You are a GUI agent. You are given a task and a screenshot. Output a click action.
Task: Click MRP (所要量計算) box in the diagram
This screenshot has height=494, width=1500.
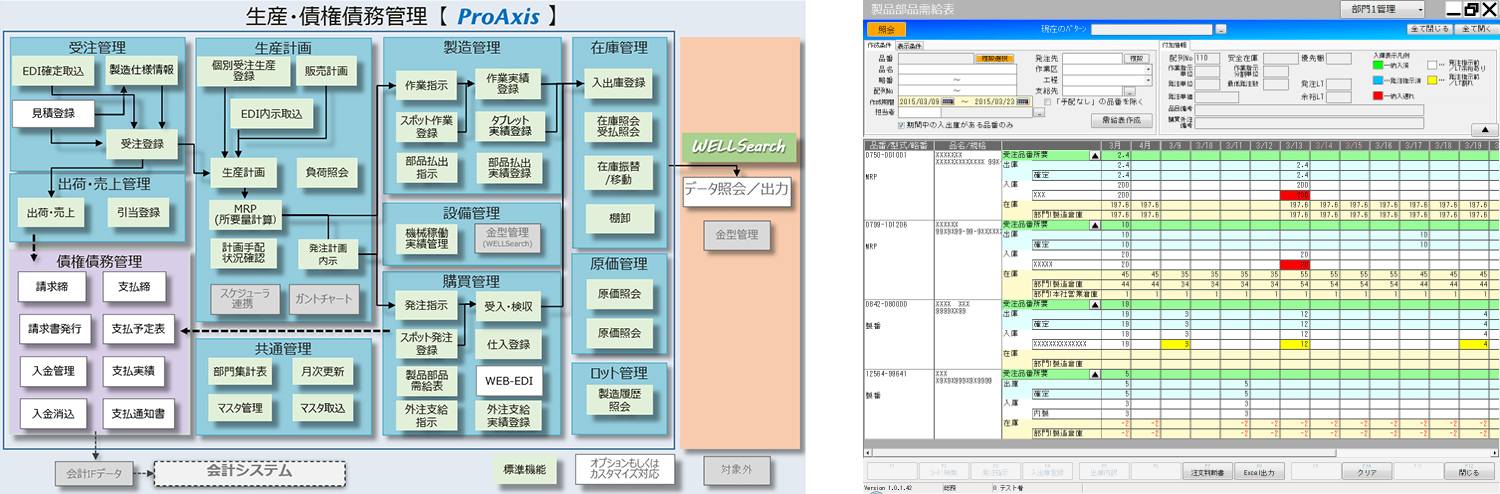[247, 214]
